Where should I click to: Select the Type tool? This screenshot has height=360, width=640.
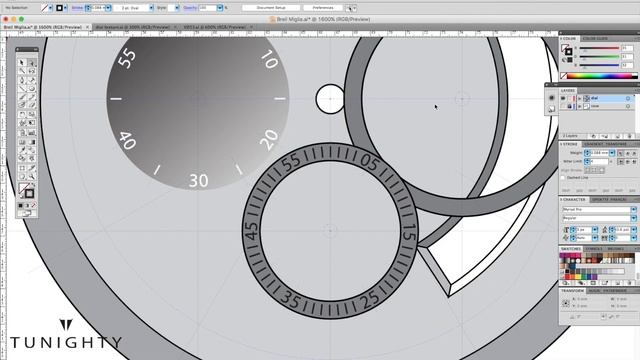(31, 80)
